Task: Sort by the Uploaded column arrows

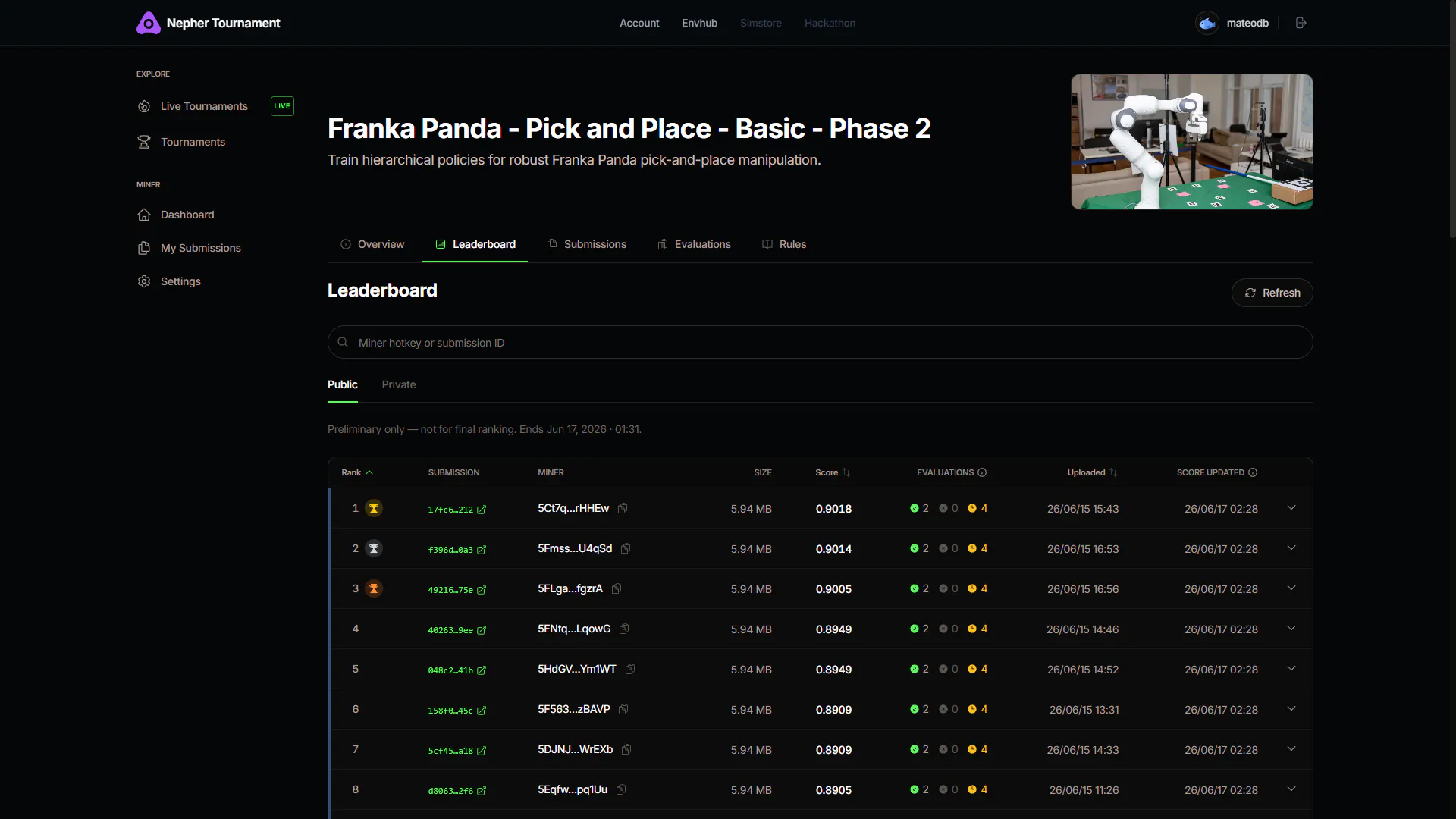Action: click(x=1113, y=472)
